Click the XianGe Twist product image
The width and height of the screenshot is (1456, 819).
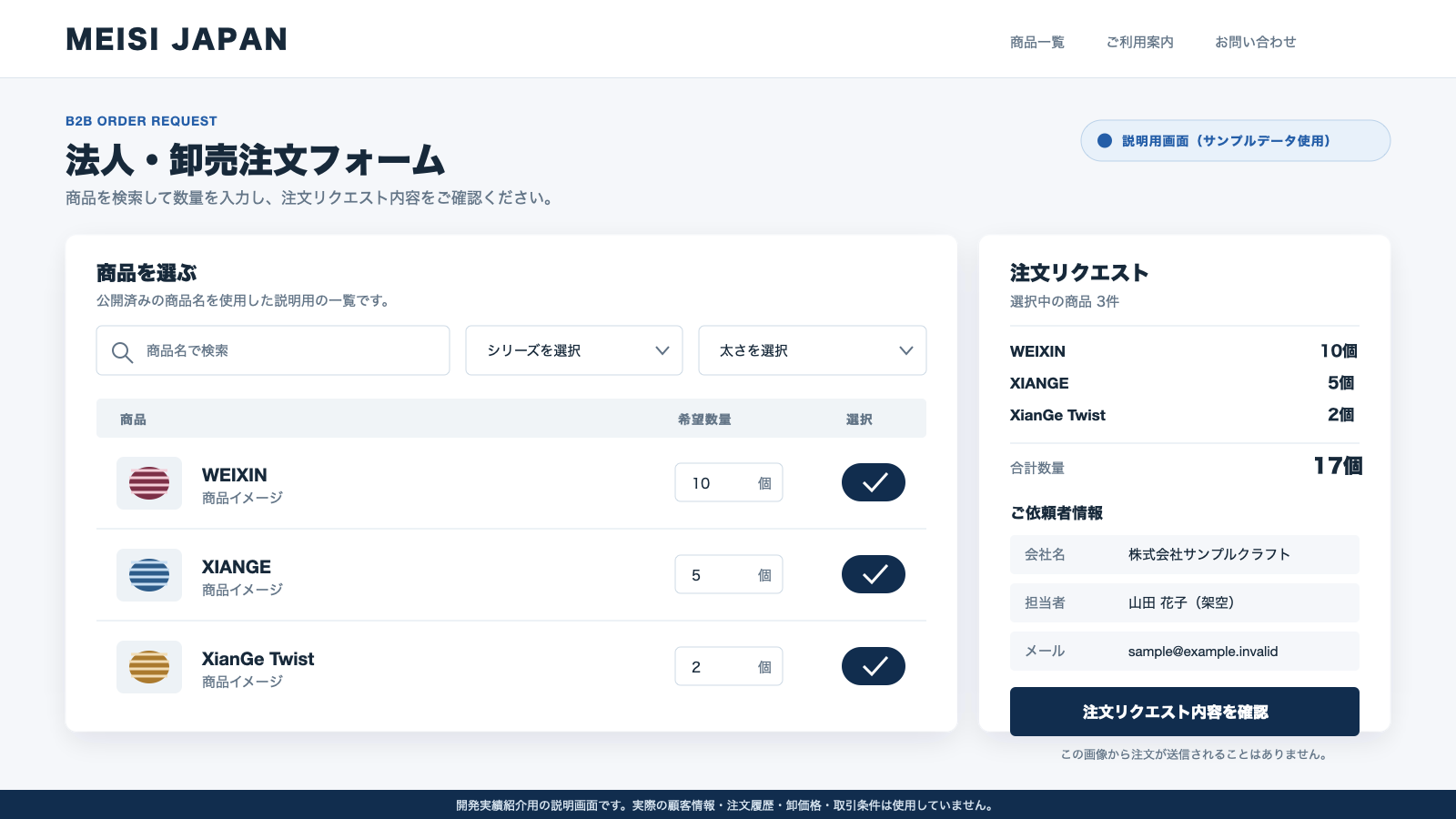coord(149,667)
